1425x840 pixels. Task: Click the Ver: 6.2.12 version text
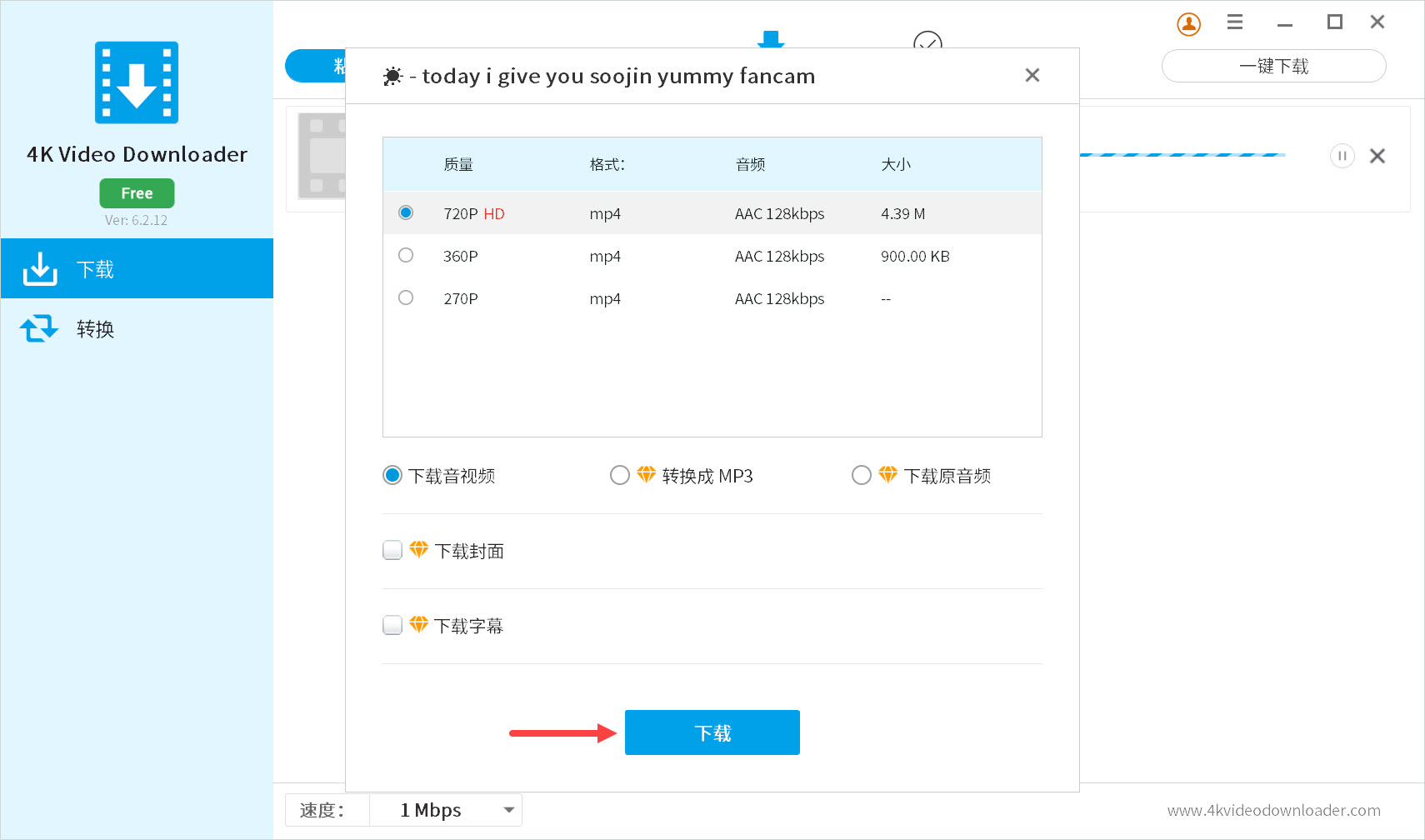[x=136, y=220]
